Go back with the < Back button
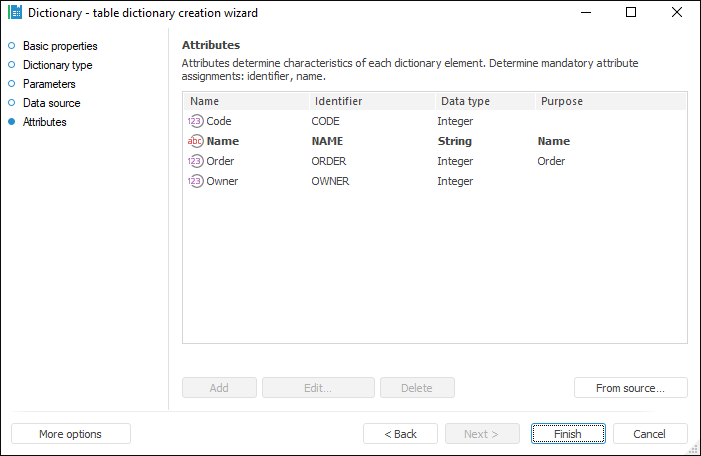 [x=400, y=434]
